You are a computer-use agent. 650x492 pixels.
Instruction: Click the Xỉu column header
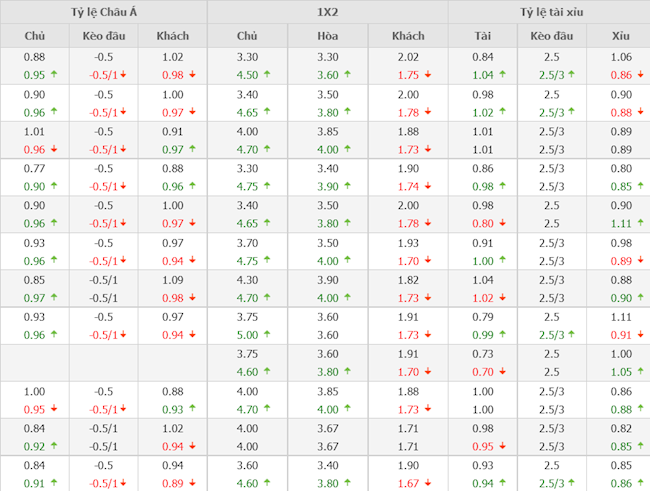click(x=621, y=36)
